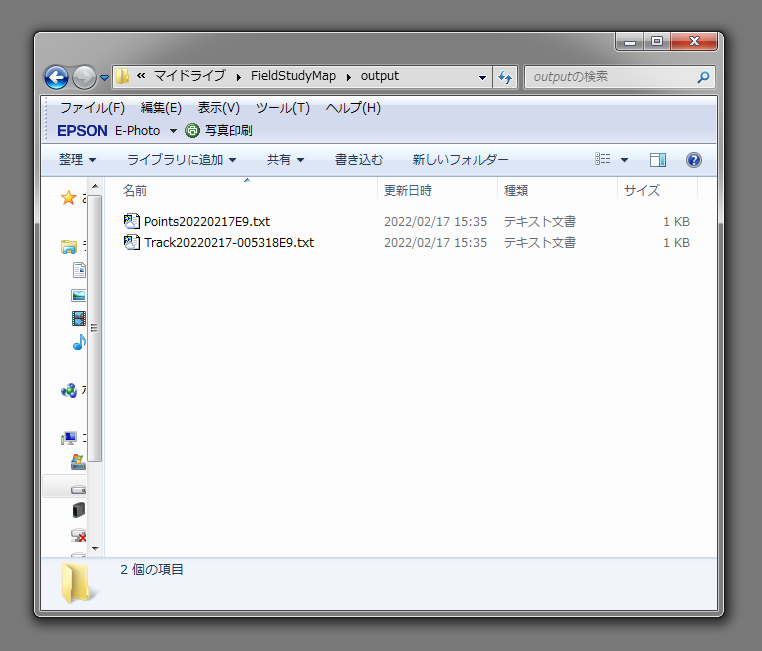Click the 2 個の項目 status text

click(x=152, y=569)
